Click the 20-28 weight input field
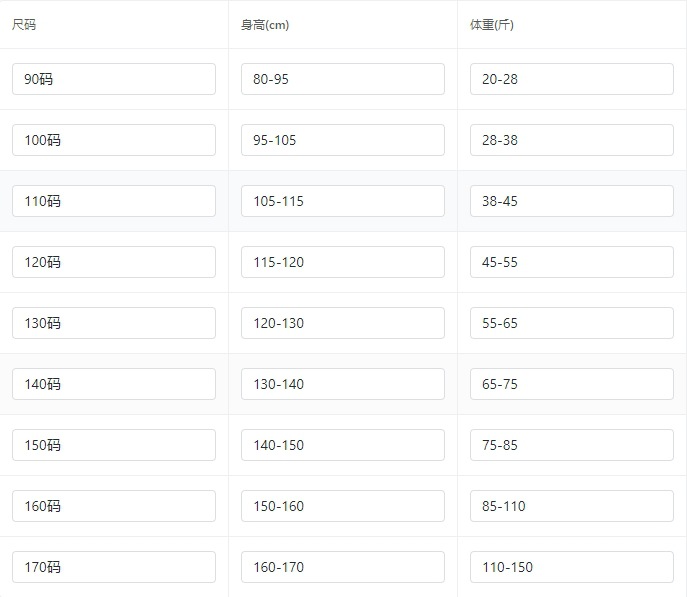This screenshot has width=687, height=597. 572,79
